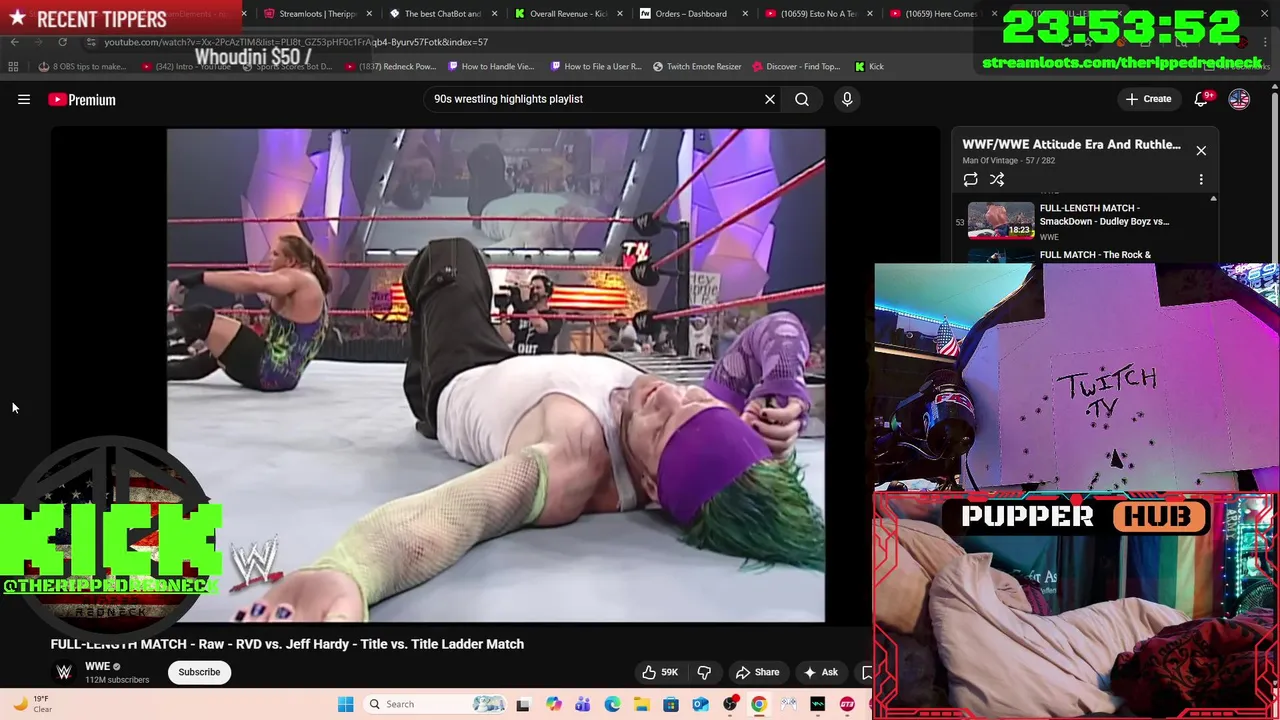Open the YouTube guide hamburger menu
This screenshot has height=720, width=1280.
pyautogui.click(x=24, y=99)
